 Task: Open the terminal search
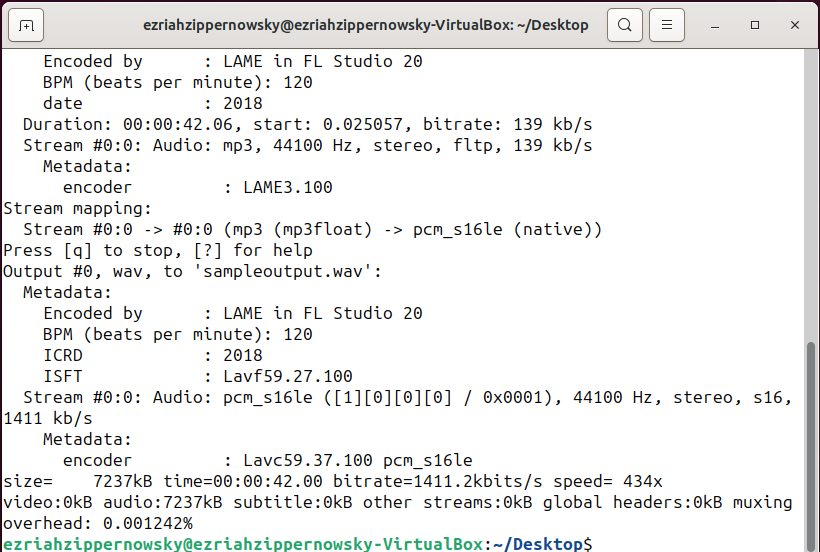click(624, 25)
